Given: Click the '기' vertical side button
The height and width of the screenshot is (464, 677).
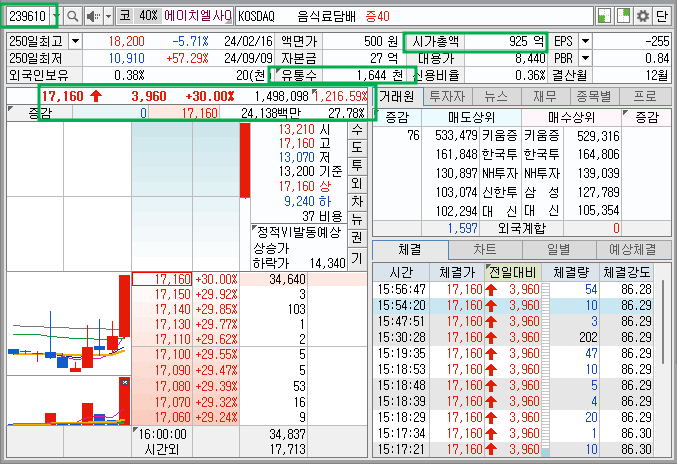Looking at the screenshot, I should point(357,259).
